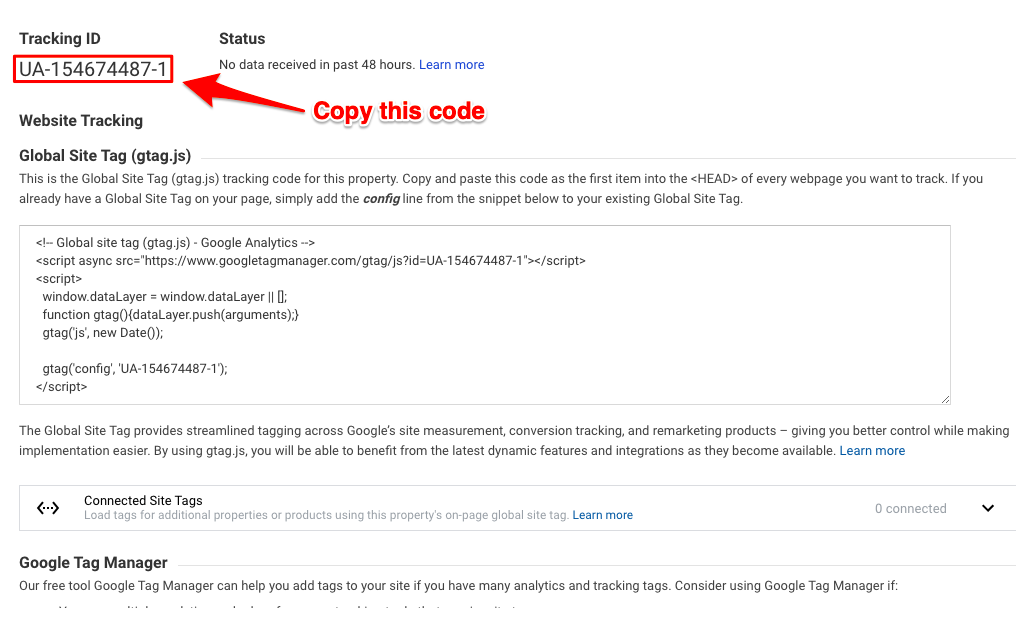Click the script async src googletagmanager line
Viewport: 1016px width, 618px height.
[310, 260]
